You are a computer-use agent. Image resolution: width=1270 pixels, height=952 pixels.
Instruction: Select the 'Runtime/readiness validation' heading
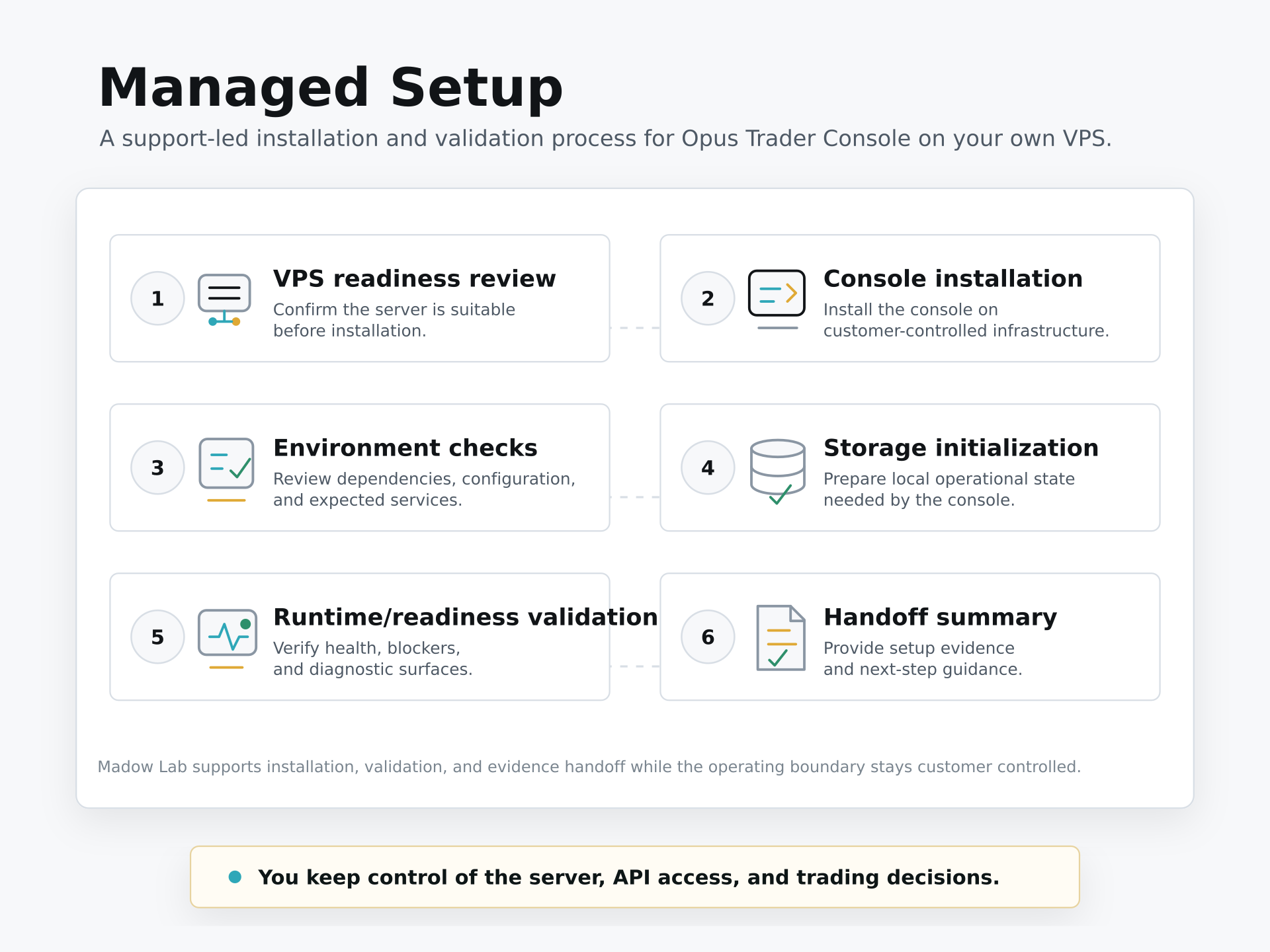pyautogui.click(x=466, y=617)
